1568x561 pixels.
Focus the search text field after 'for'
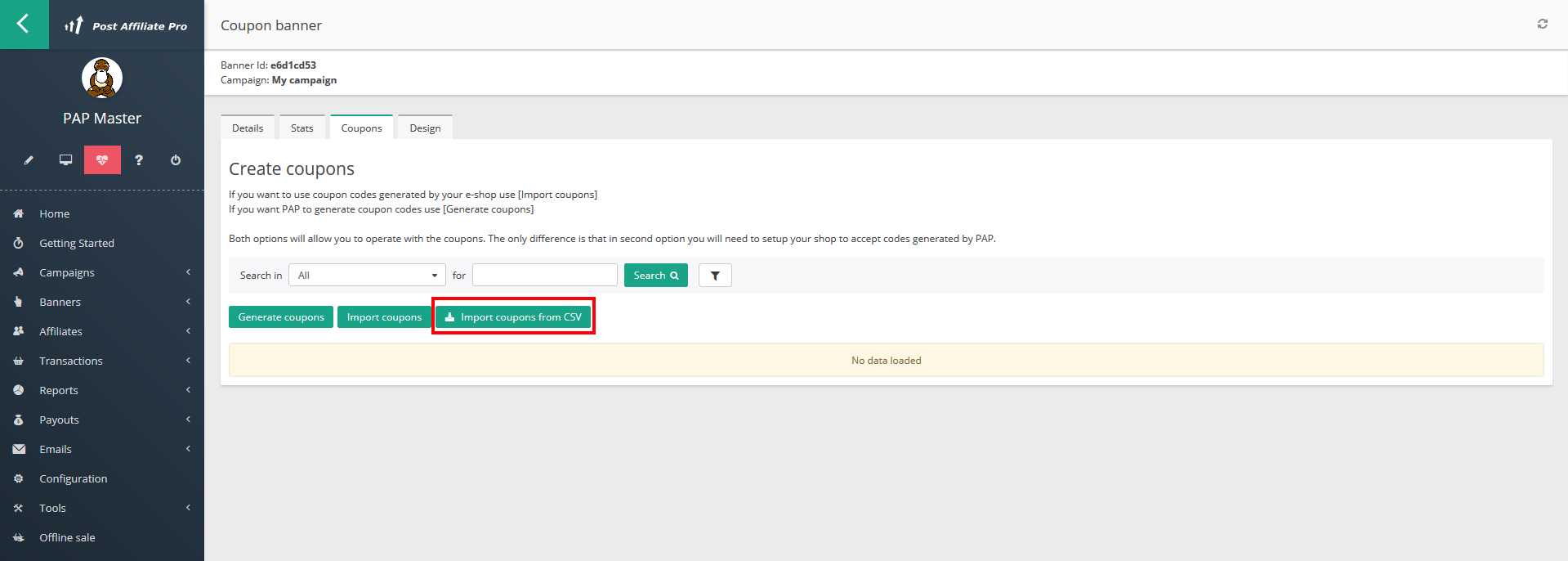click(544, 276)
